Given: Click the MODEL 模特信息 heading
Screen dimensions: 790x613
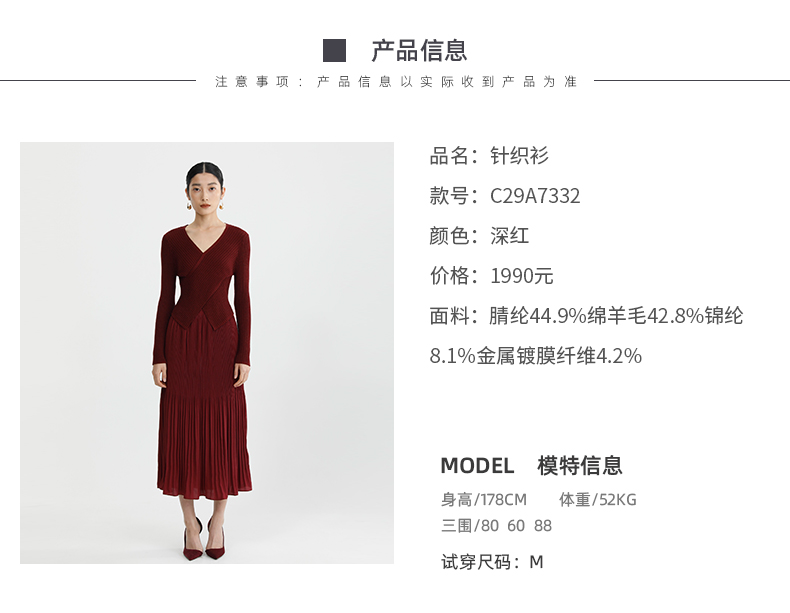Looking at the screenshot, I should click(532, 465).
